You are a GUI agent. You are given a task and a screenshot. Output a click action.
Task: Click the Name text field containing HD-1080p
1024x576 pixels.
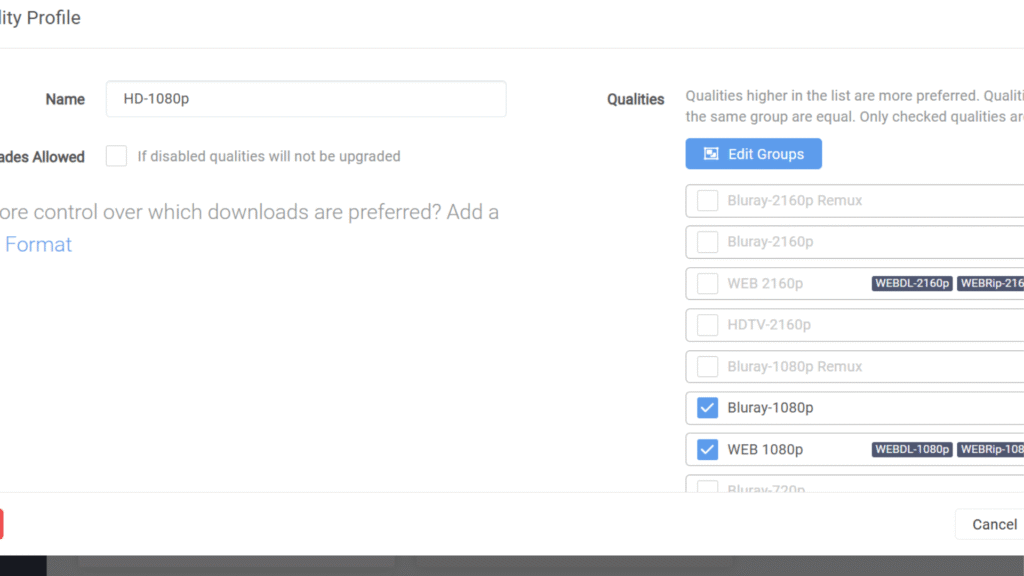click(x=306, y=99)
